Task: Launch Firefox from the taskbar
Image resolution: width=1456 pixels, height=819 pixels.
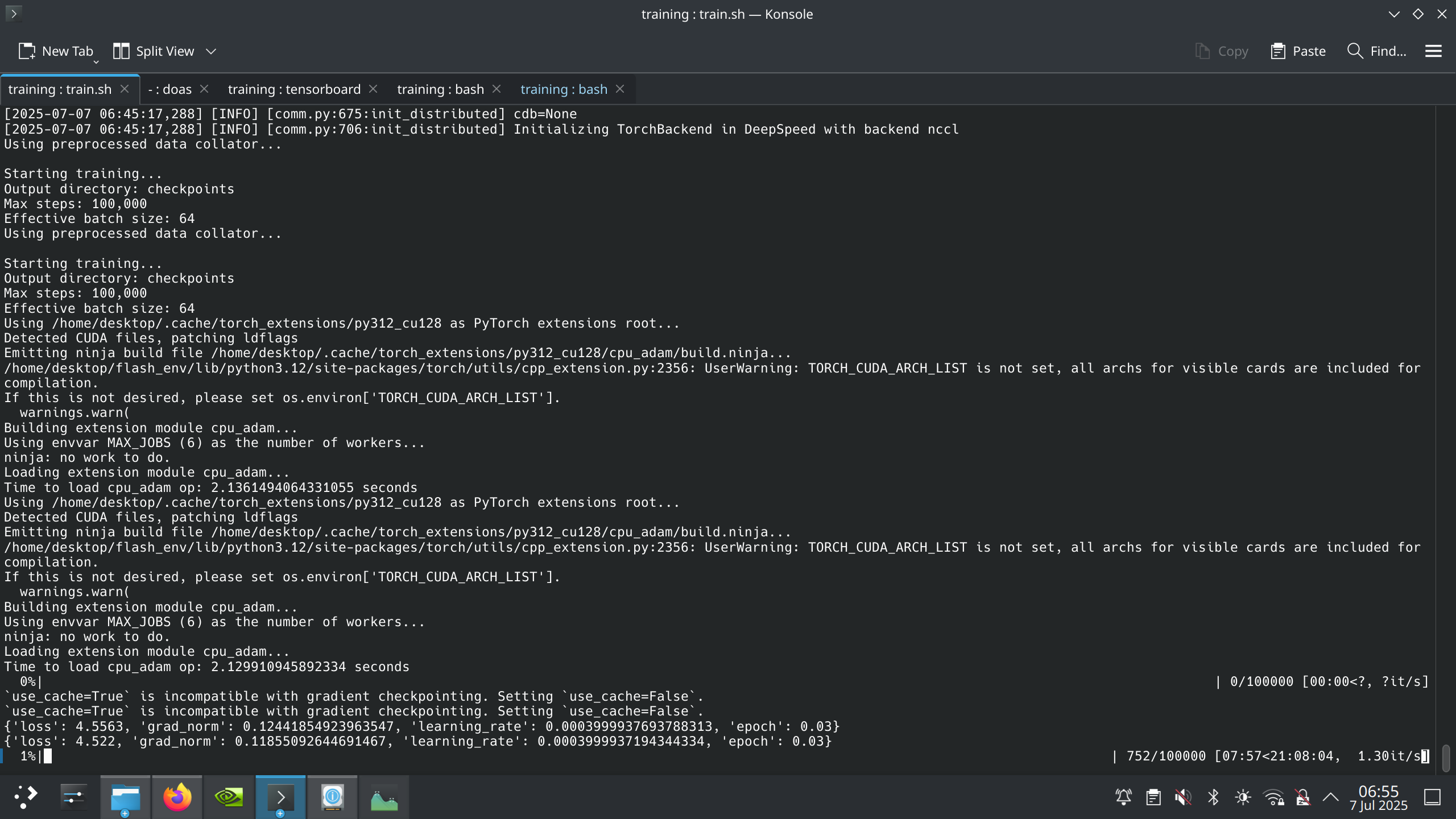Action: 177,797
